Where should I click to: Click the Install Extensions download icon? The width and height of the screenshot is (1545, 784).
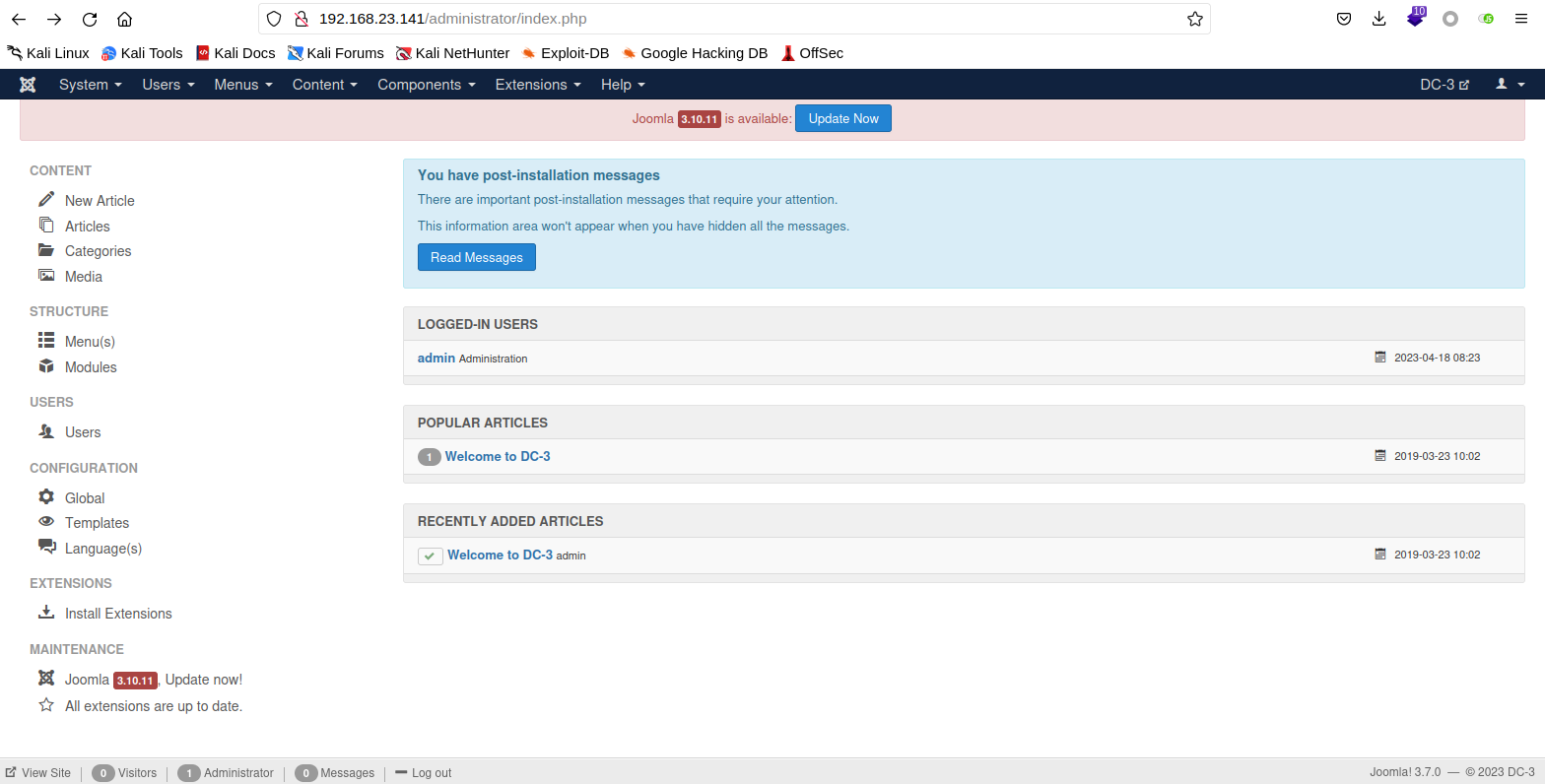46,612
